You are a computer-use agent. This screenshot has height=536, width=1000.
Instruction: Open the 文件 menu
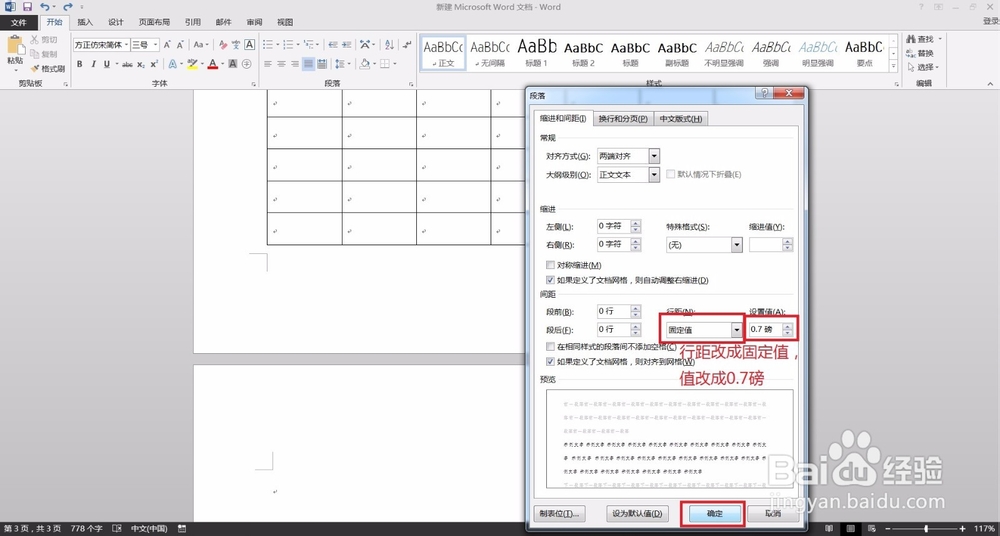click(x=19, y=22)
